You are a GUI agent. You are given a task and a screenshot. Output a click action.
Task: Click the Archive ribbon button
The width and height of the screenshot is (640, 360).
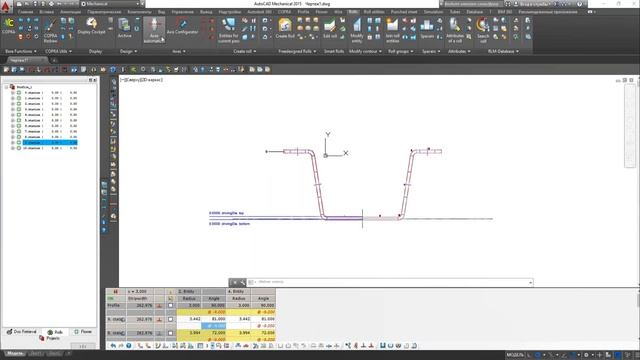[124, 28]
